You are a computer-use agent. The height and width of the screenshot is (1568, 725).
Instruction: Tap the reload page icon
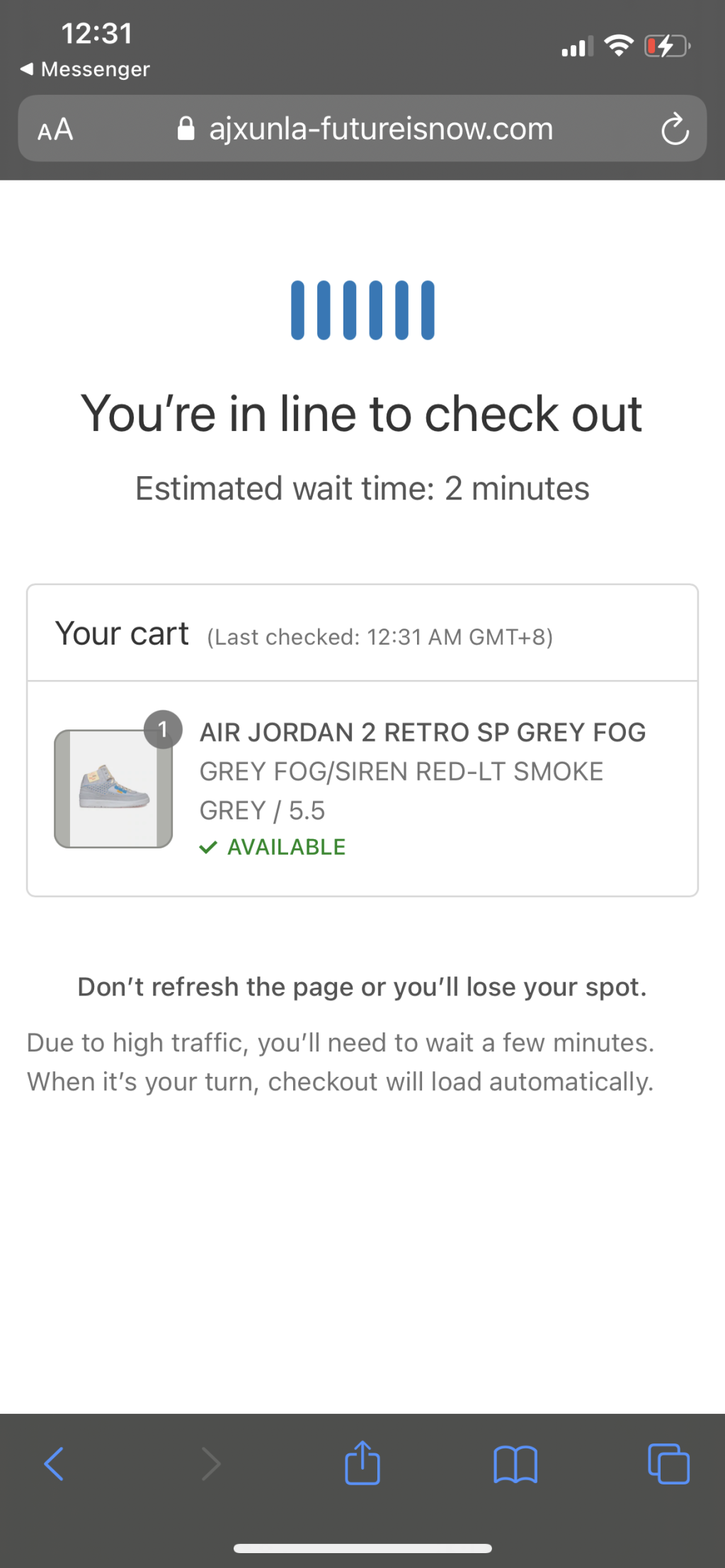pyautogui.click(x=674, y=129)
